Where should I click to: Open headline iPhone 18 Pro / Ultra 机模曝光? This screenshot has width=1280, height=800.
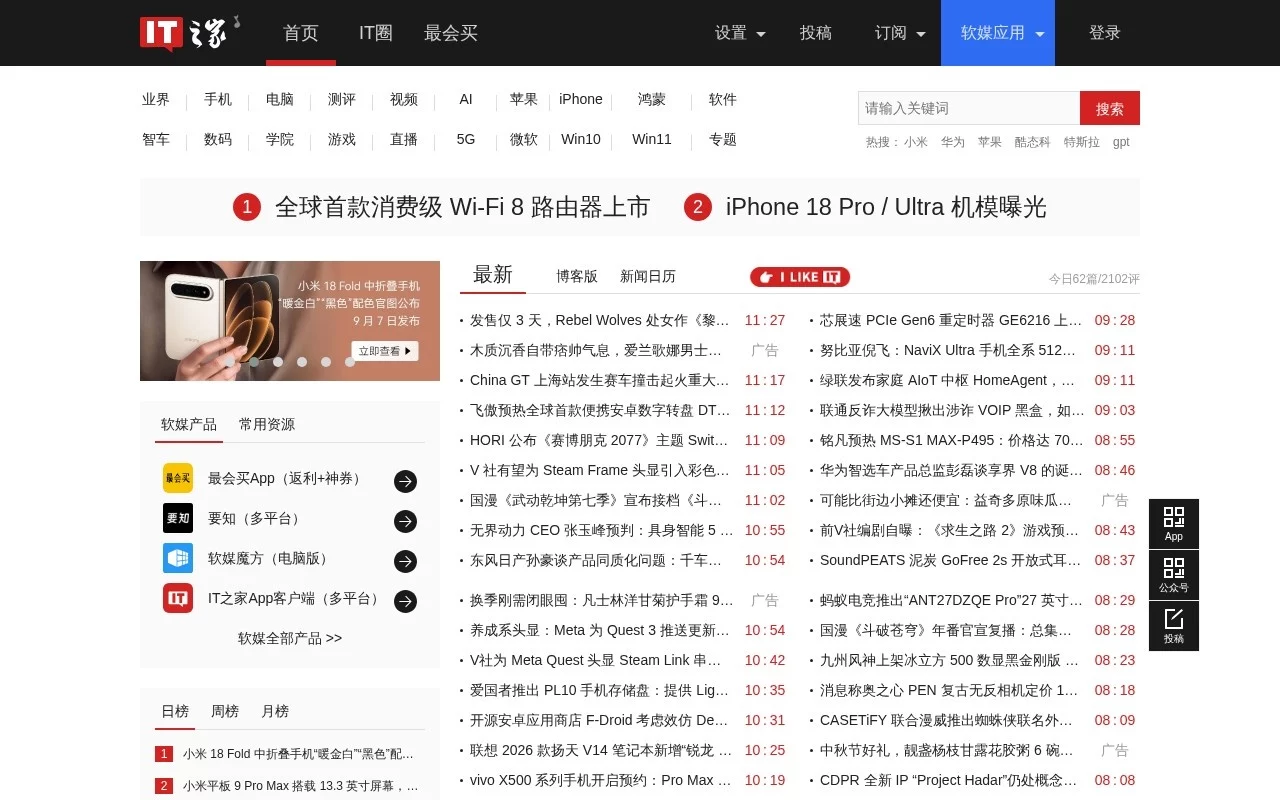(886, 207)
